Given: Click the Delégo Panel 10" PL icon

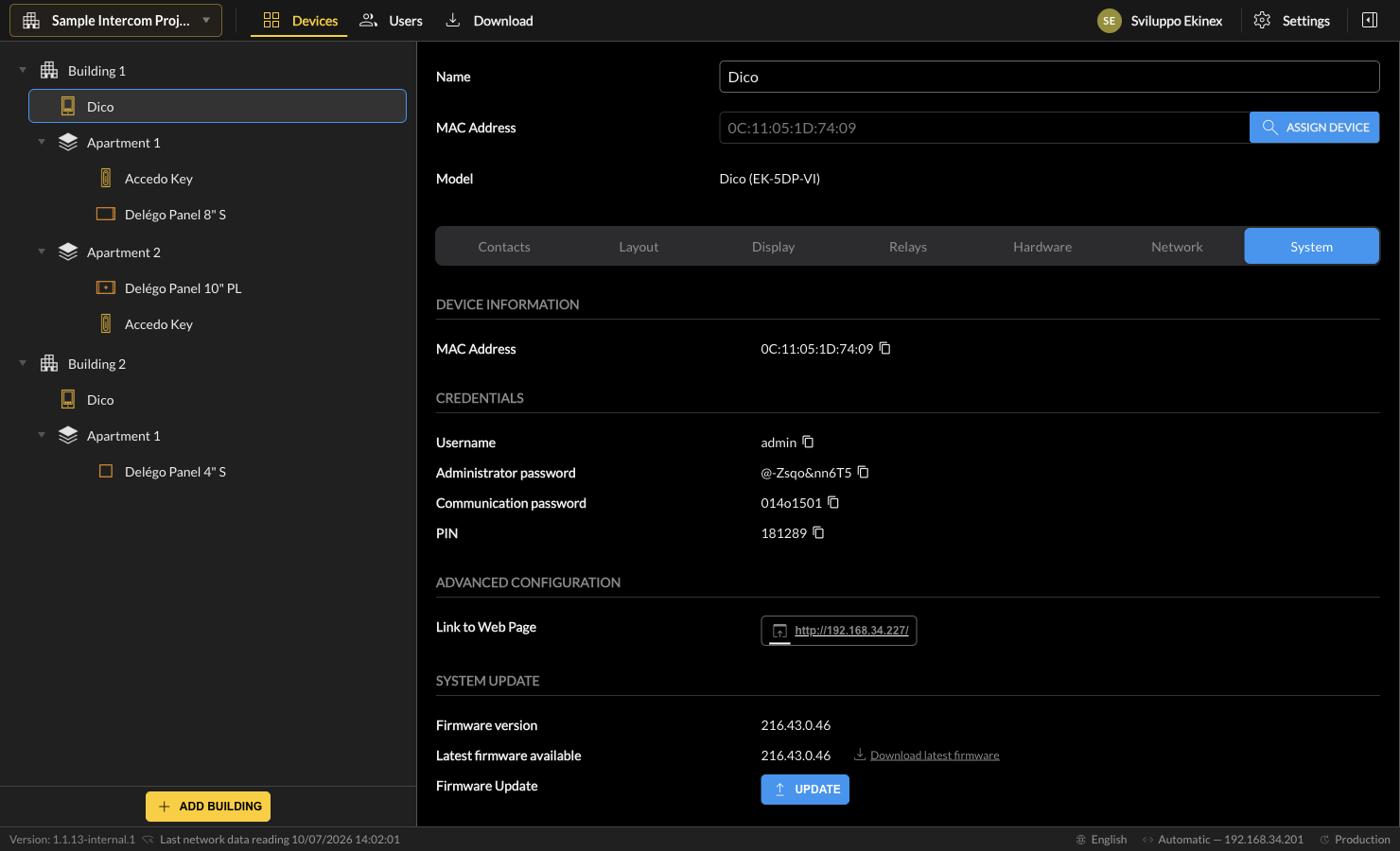Looking at the screenshot, I should click(106, 287).
